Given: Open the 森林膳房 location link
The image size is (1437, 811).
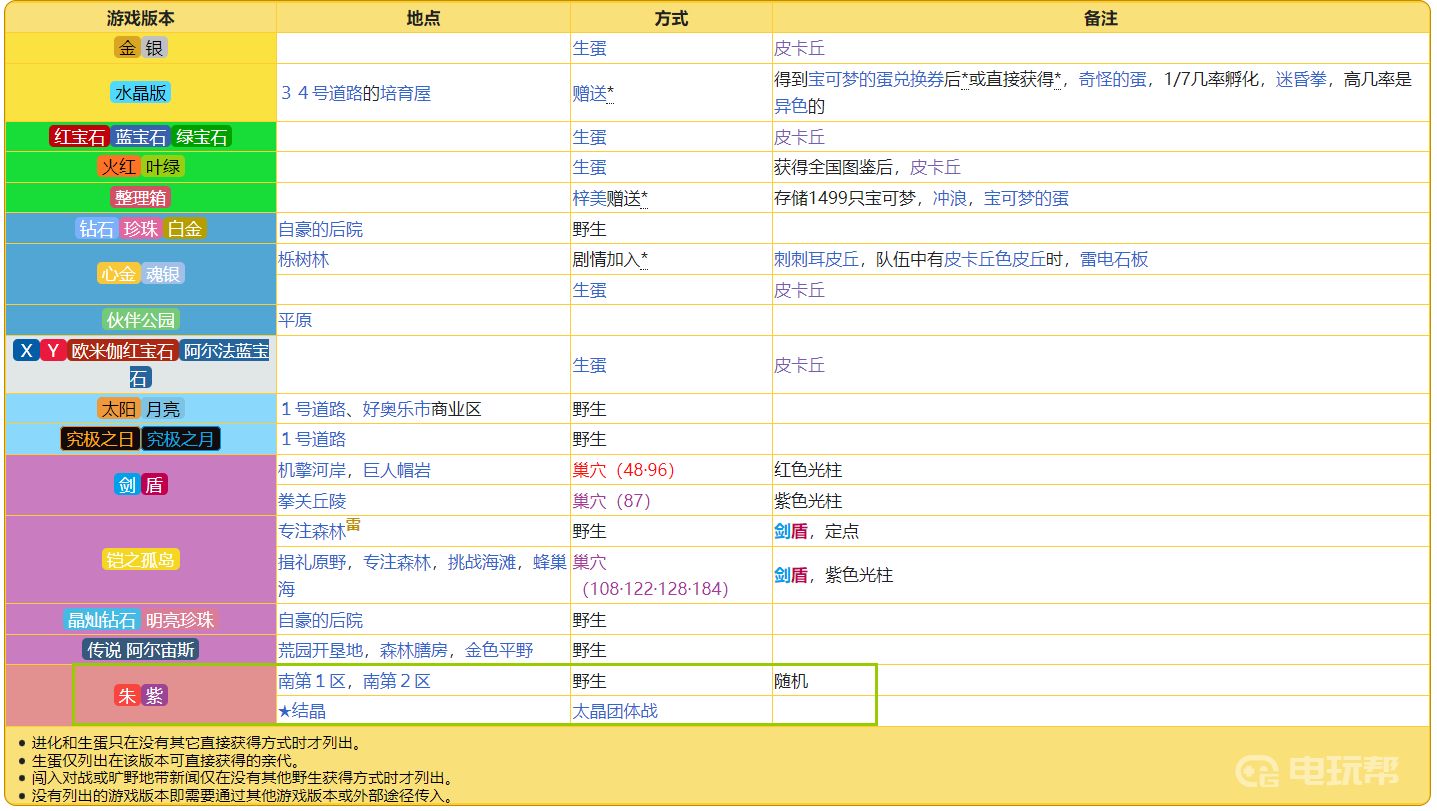Looking at the screenshot, I should (x=414, y=650).
